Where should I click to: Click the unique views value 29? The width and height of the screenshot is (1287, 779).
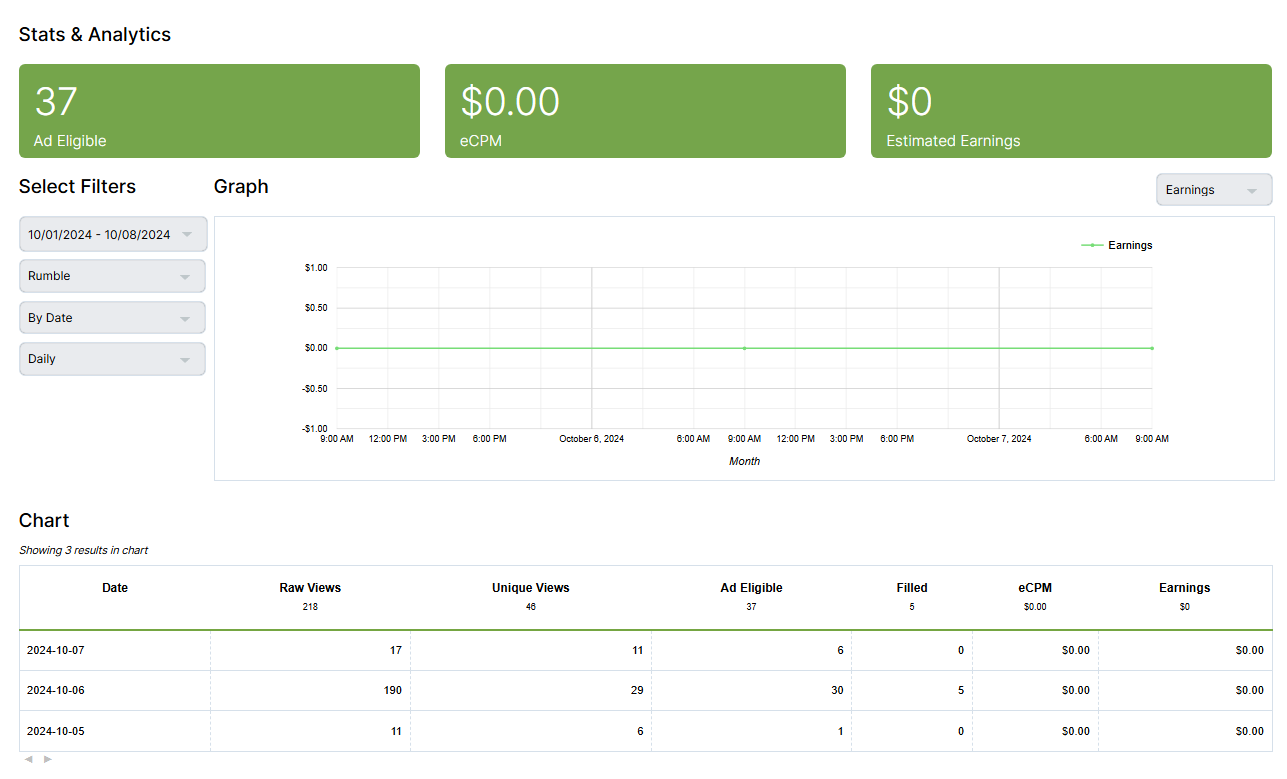(x=637, y=690)
